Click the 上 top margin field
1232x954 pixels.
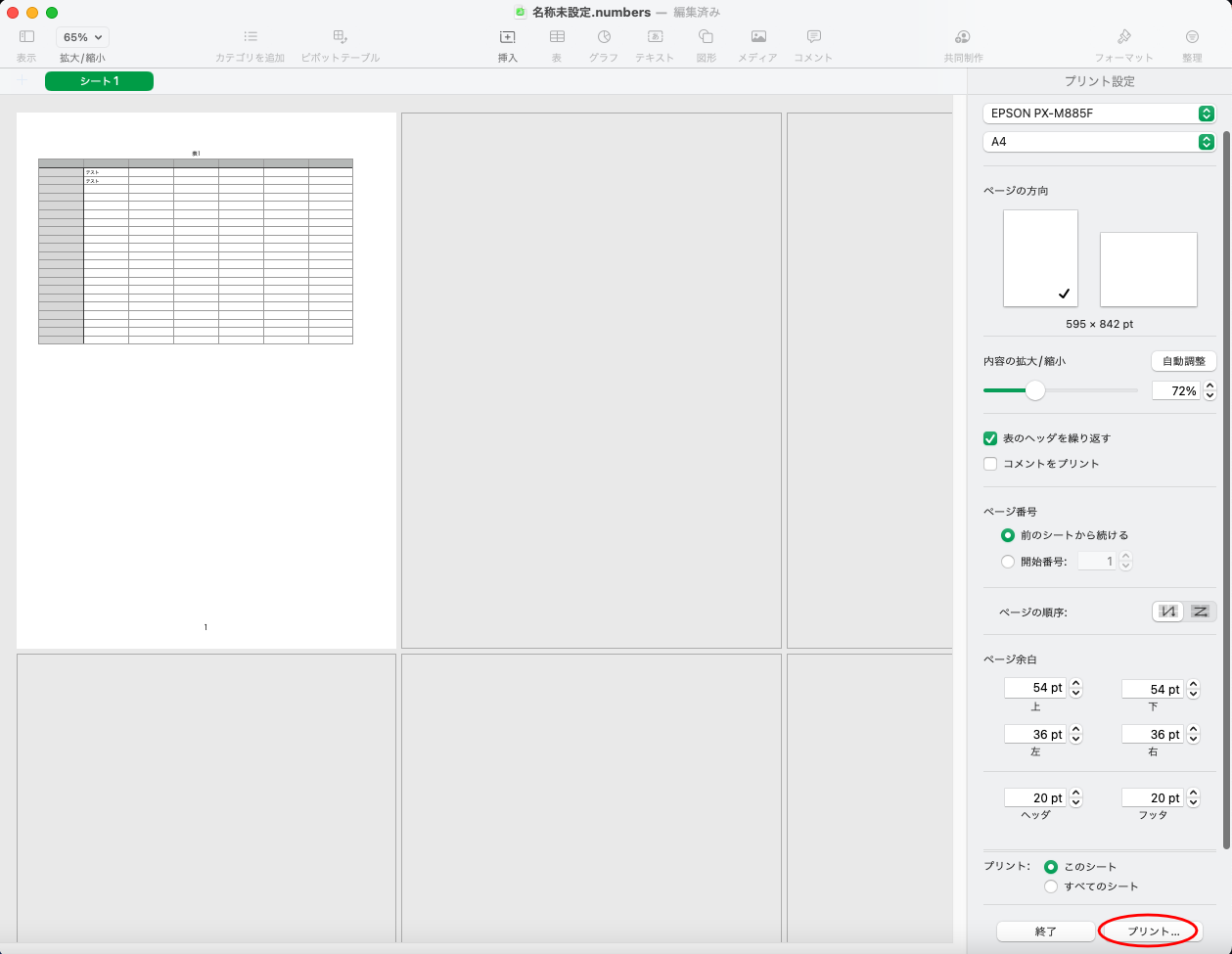coord(1035,689)
